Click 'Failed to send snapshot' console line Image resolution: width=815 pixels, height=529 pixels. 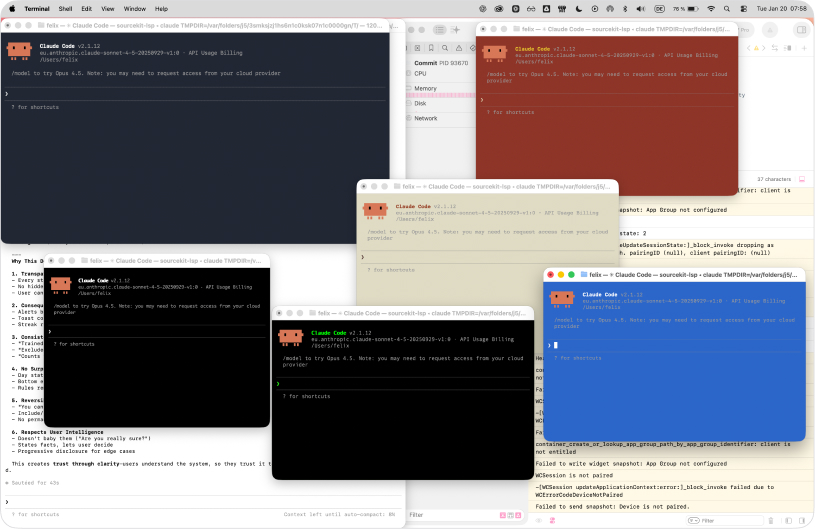point(612,507)
